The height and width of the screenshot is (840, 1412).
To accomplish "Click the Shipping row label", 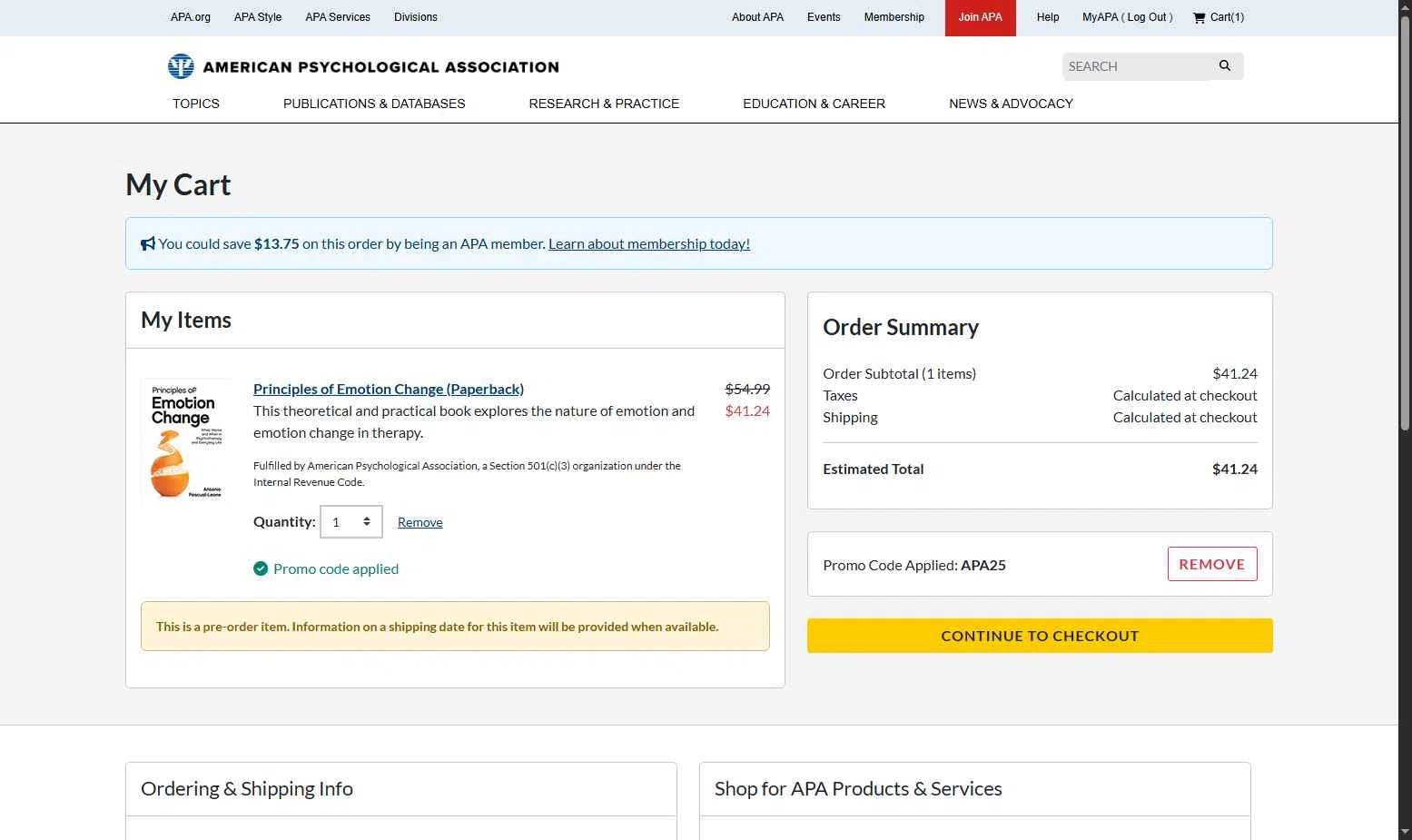I will tap(850, 417).
